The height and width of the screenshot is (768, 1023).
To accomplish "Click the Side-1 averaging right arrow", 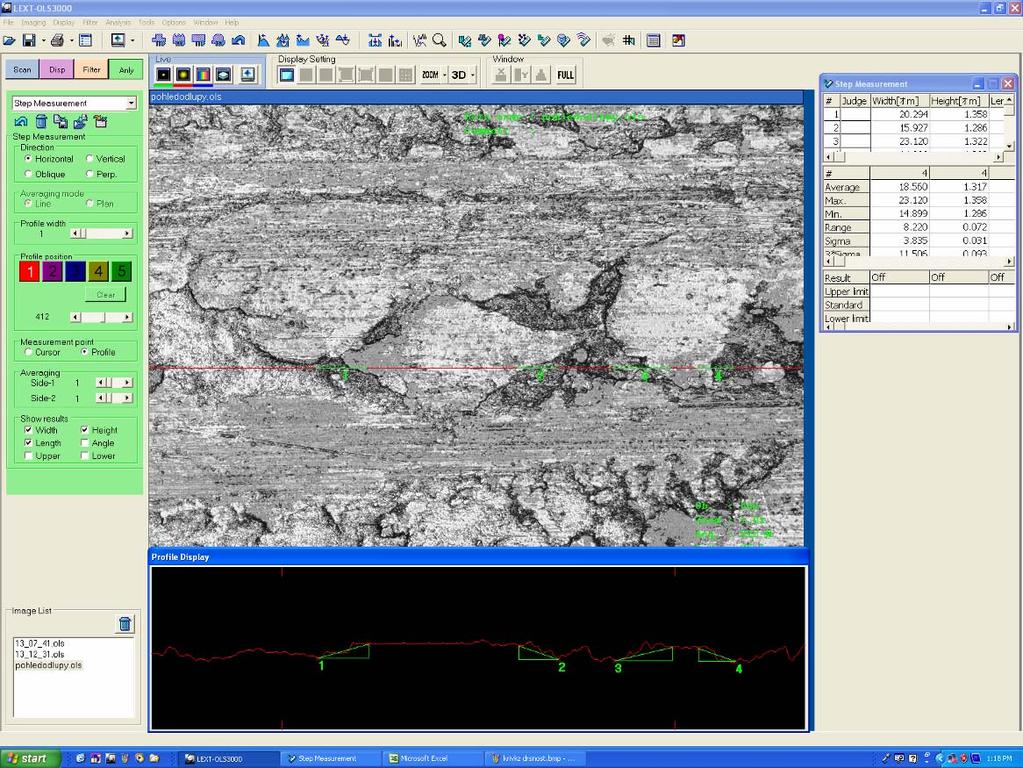I will [x=127, y=383].
